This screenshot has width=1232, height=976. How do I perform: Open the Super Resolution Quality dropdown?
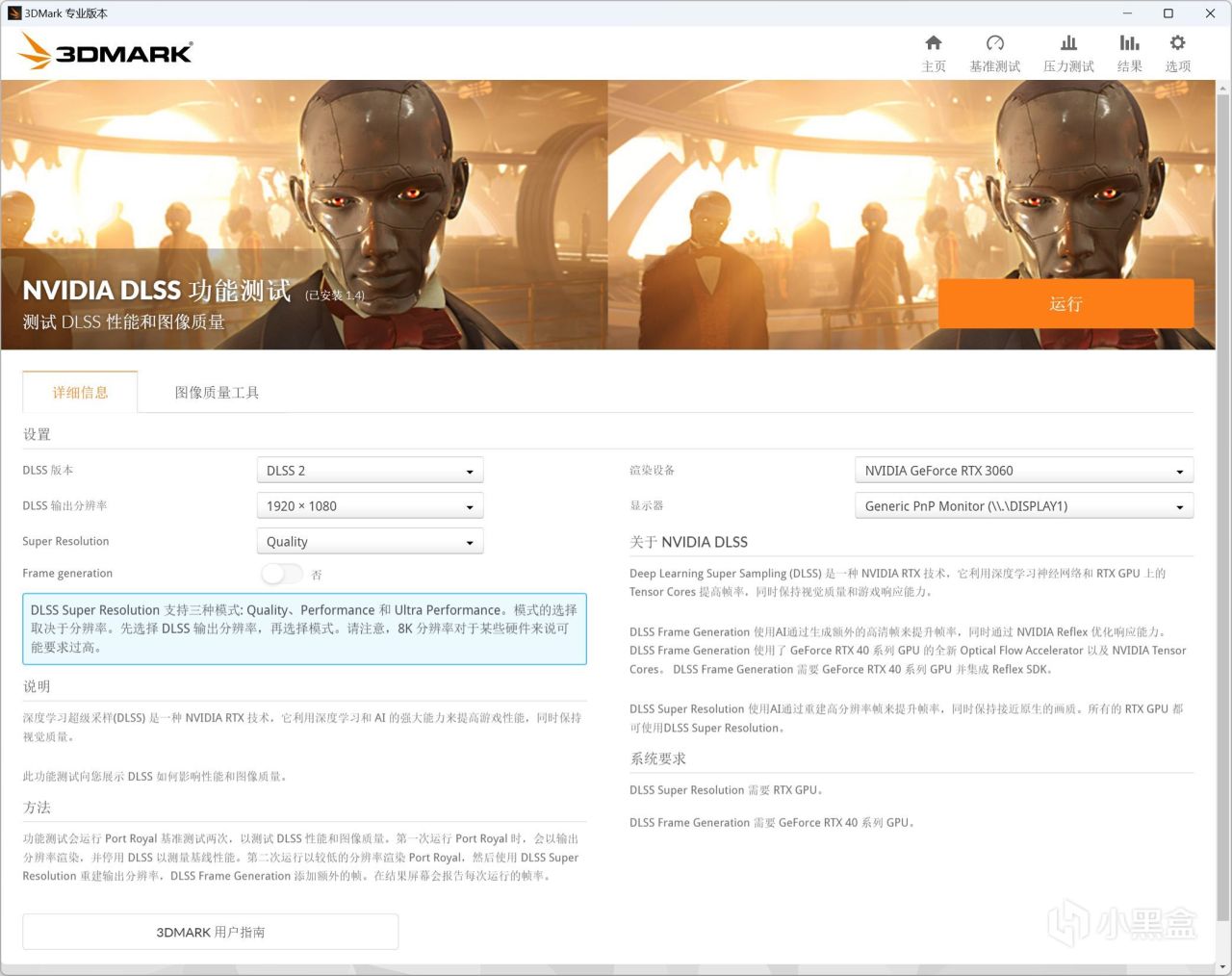point(370,542)
